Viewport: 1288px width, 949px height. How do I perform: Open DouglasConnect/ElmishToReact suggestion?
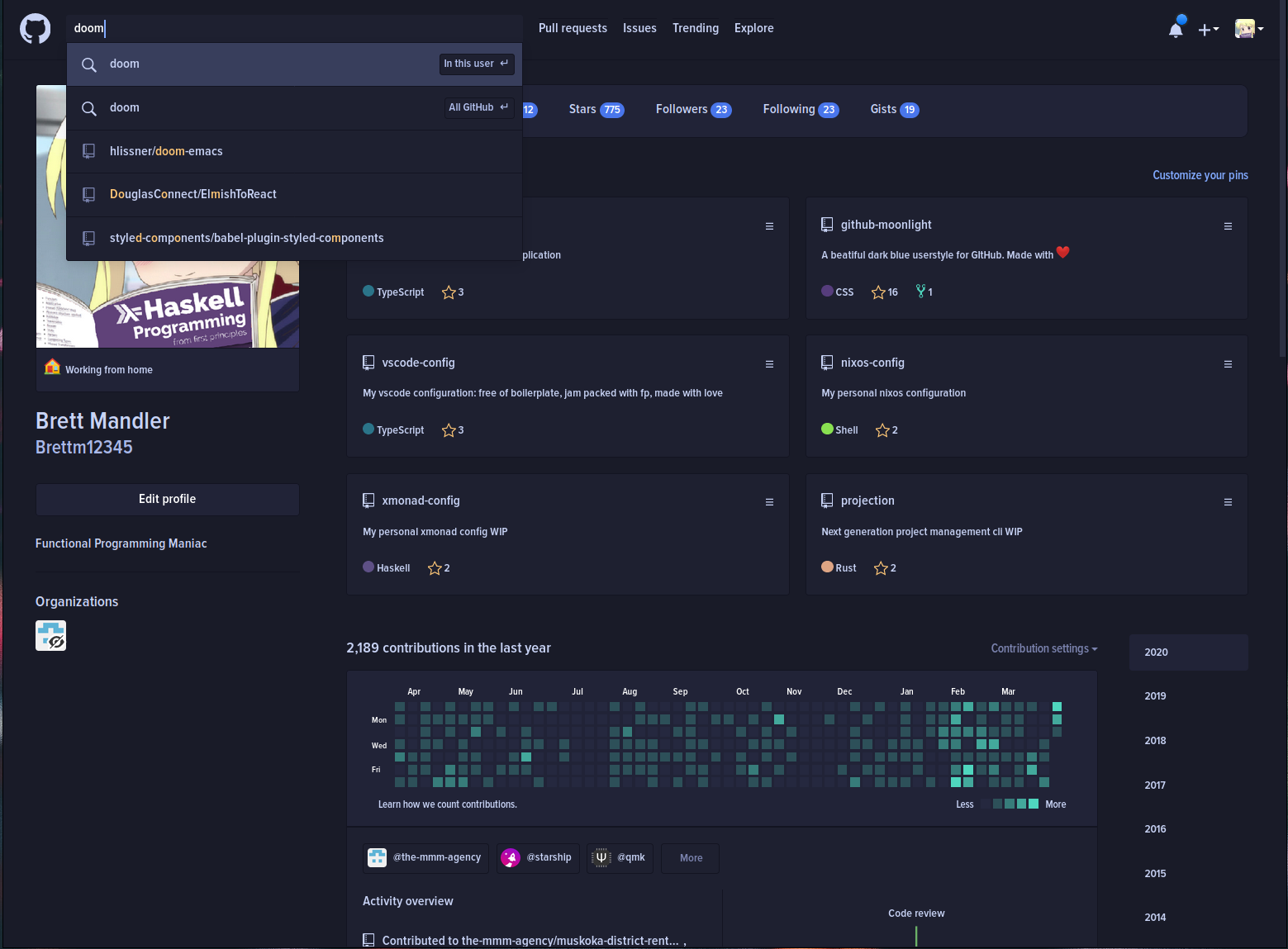(295, 195)
